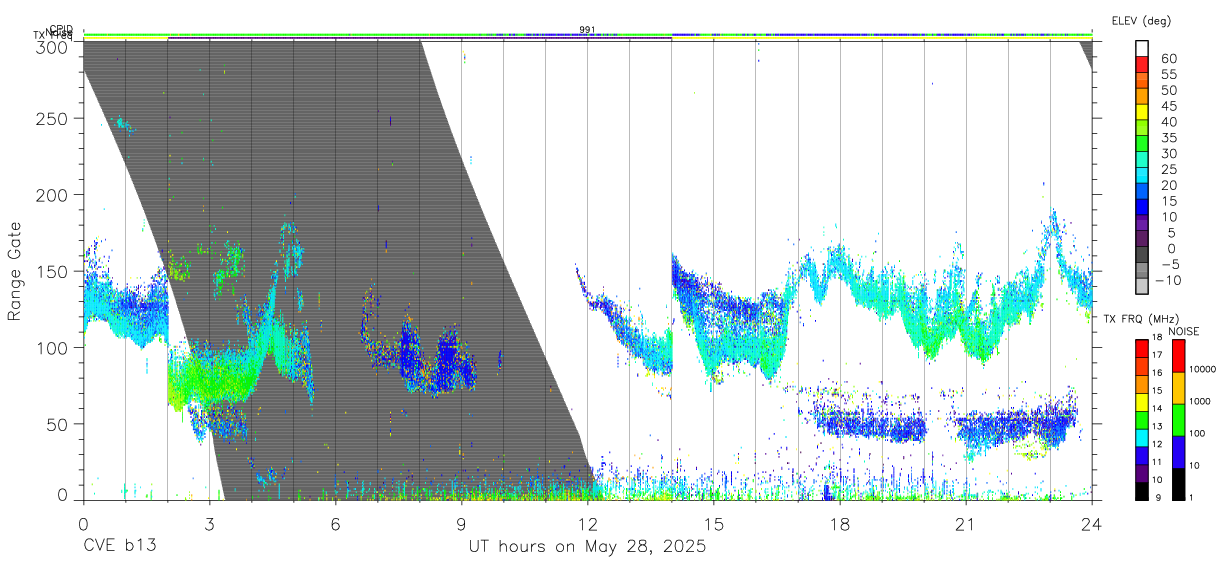Click the 50 tick label on the range gate axis
Image resolution: width=1228 pixels, height=567 pixels.
58,424
